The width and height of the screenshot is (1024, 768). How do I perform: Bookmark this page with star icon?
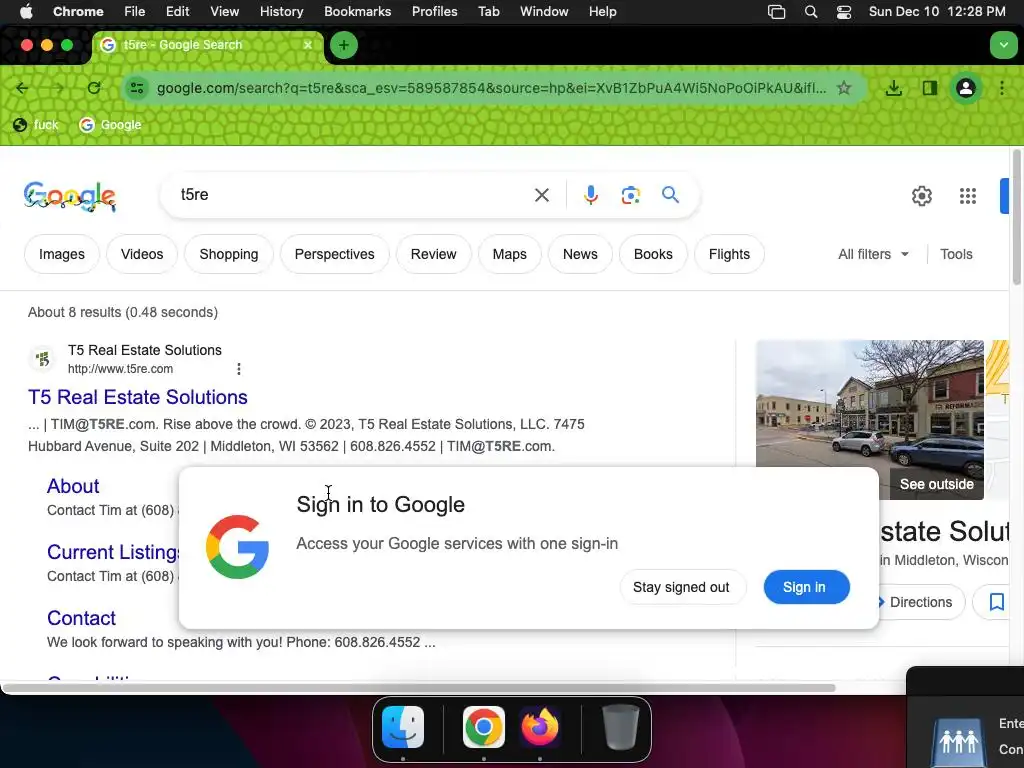844,88
